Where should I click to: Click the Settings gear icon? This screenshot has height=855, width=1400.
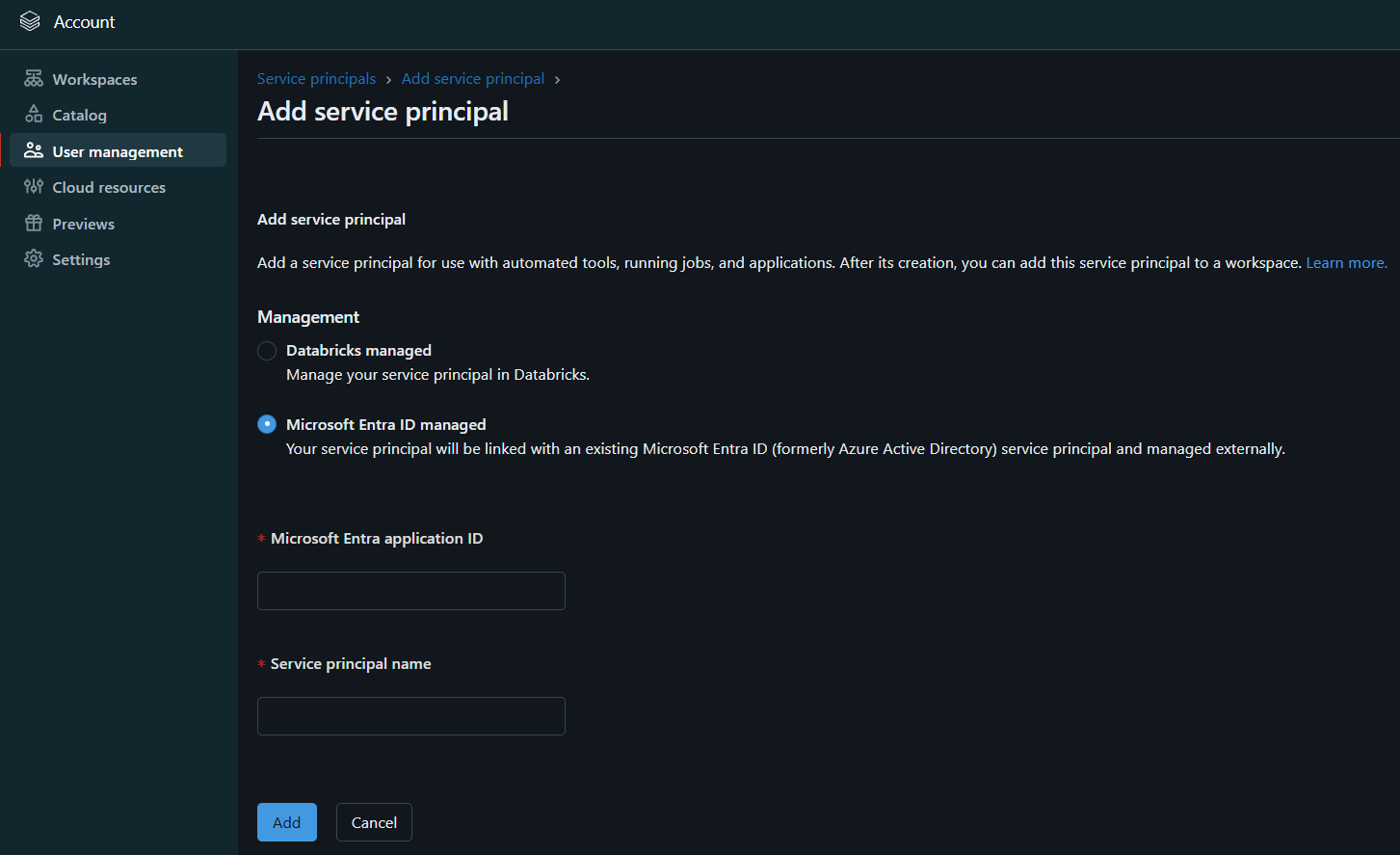34,258
